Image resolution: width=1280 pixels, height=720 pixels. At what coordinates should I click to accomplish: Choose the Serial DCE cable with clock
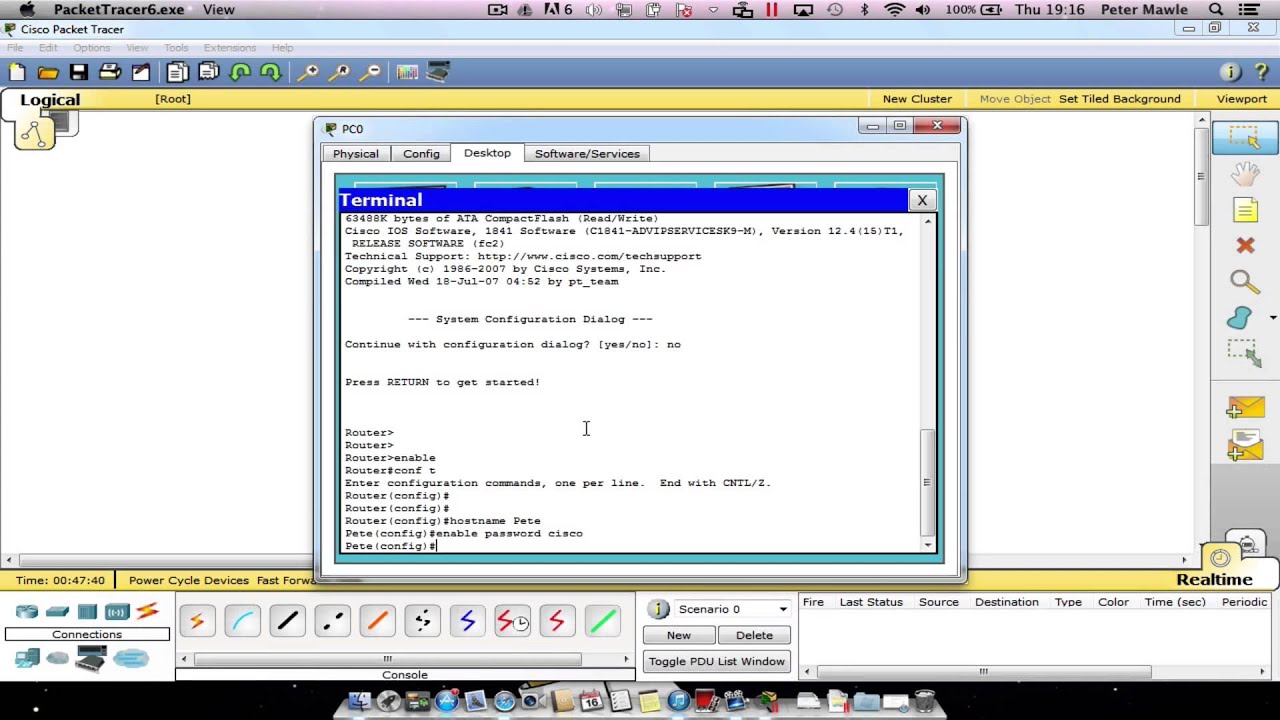coord(512,621)
